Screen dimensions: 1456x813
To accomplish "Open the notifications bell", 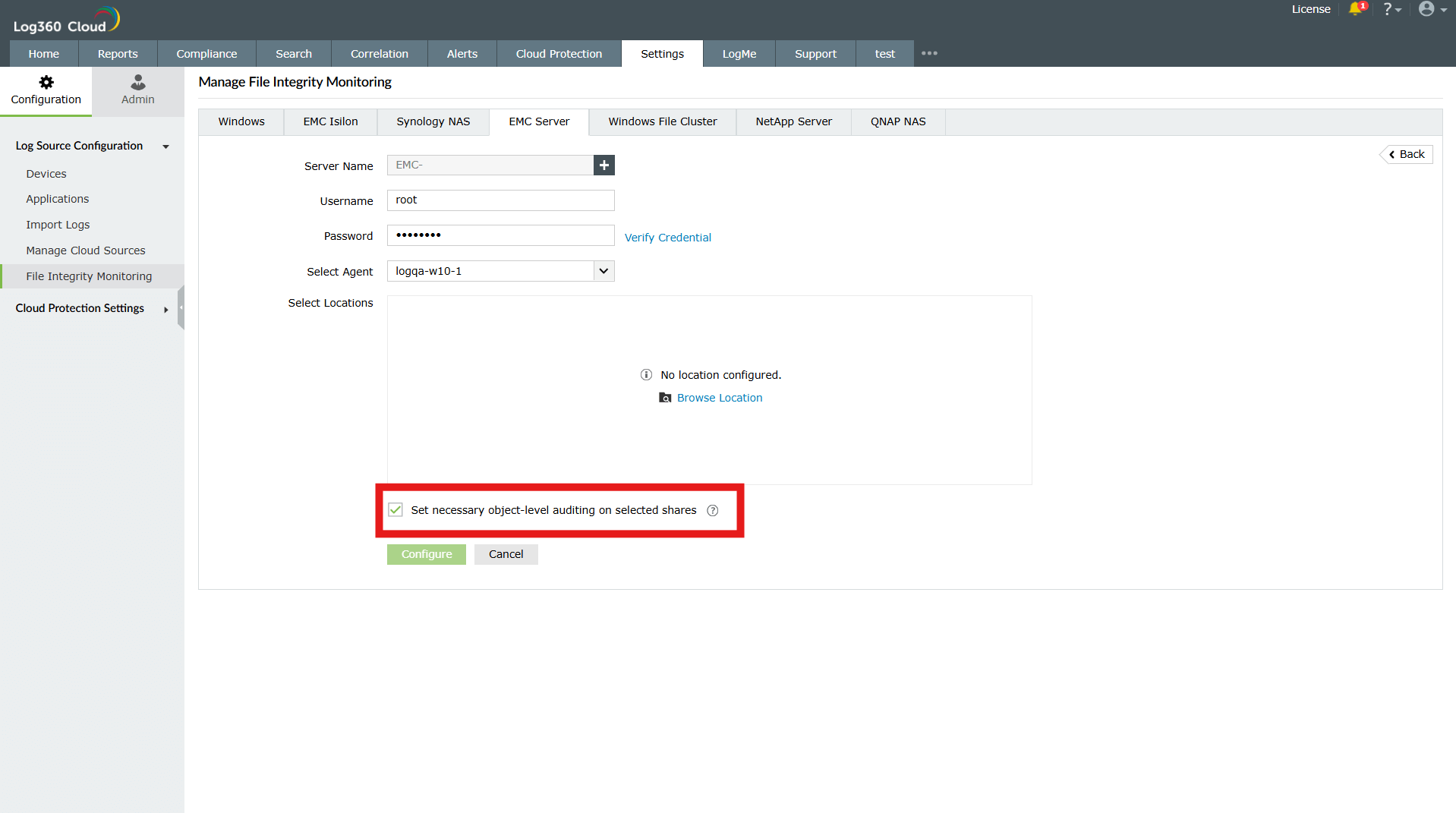I will [1357, 9].
